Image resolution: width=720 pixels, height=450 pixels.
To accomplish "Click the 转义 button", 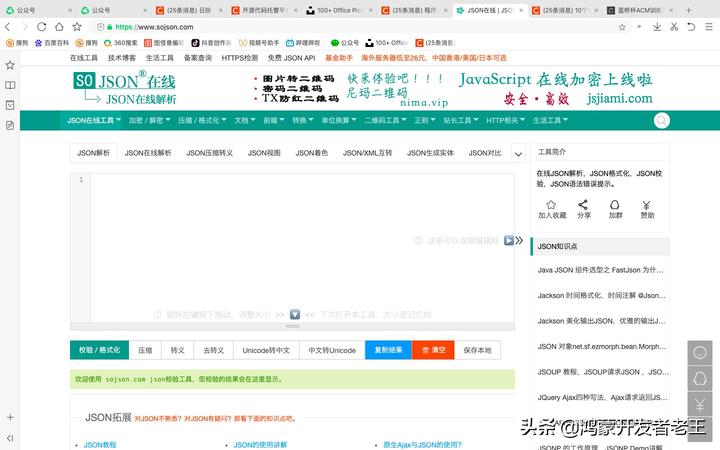I will tap(177, 350).
